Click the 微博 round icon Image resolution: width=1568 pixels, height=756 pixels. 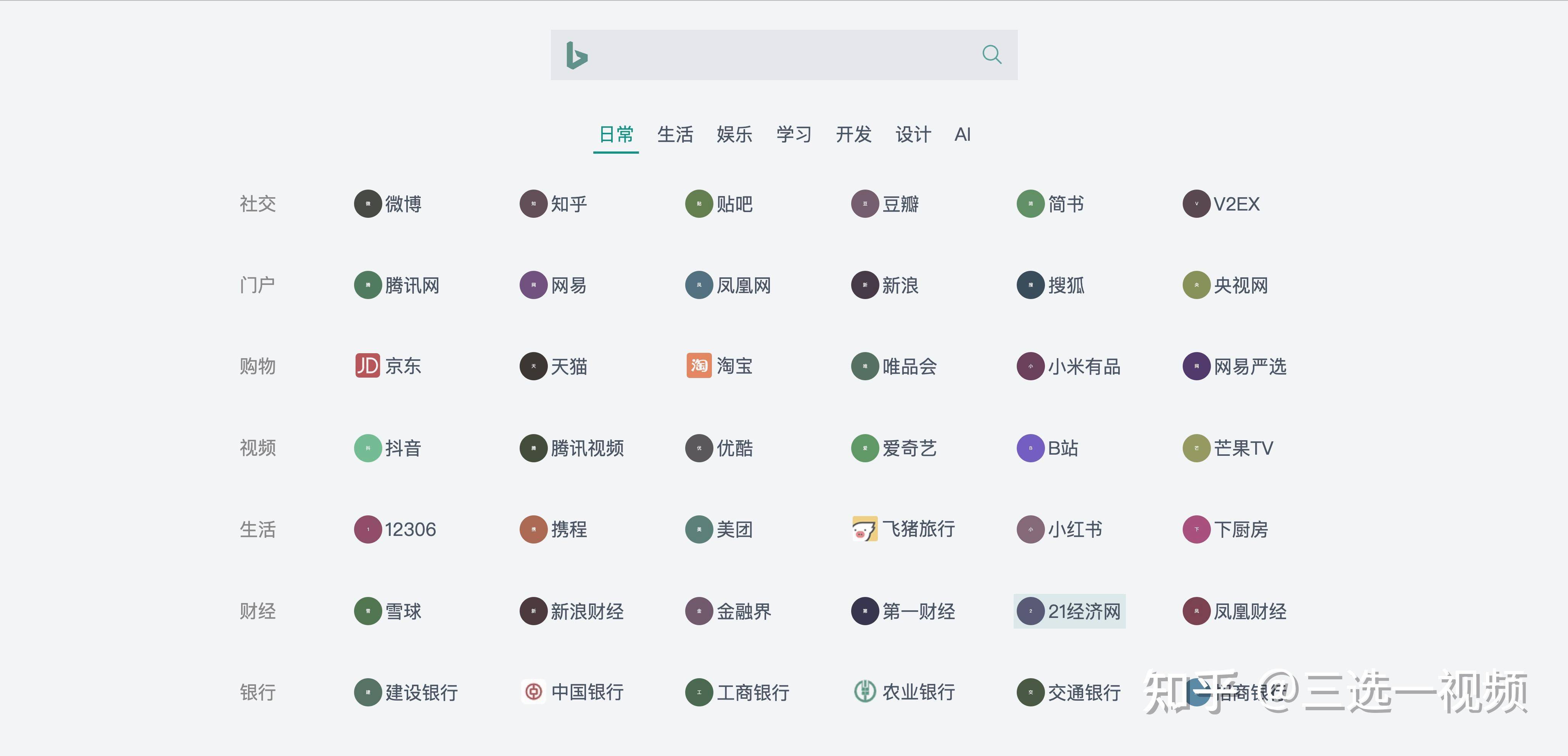(x=368, y=203)
